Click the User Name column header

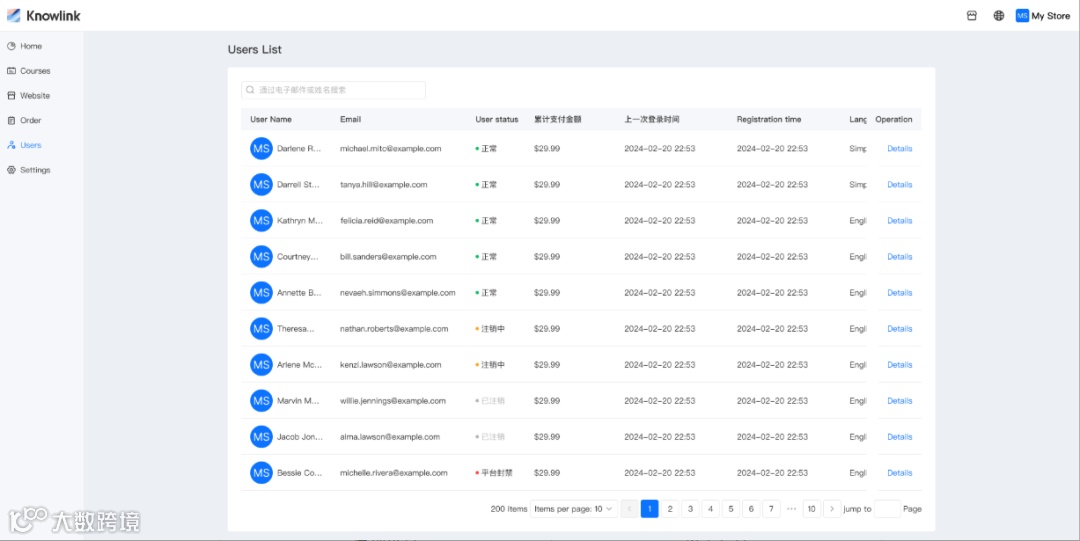point(271,119)
